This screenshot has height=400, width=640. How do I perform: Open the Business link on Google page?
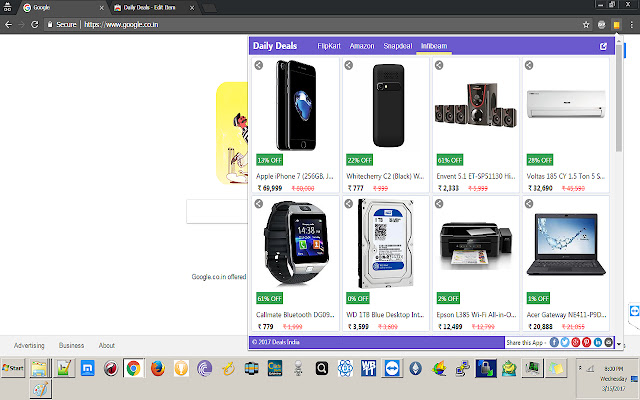click(71, 345)
